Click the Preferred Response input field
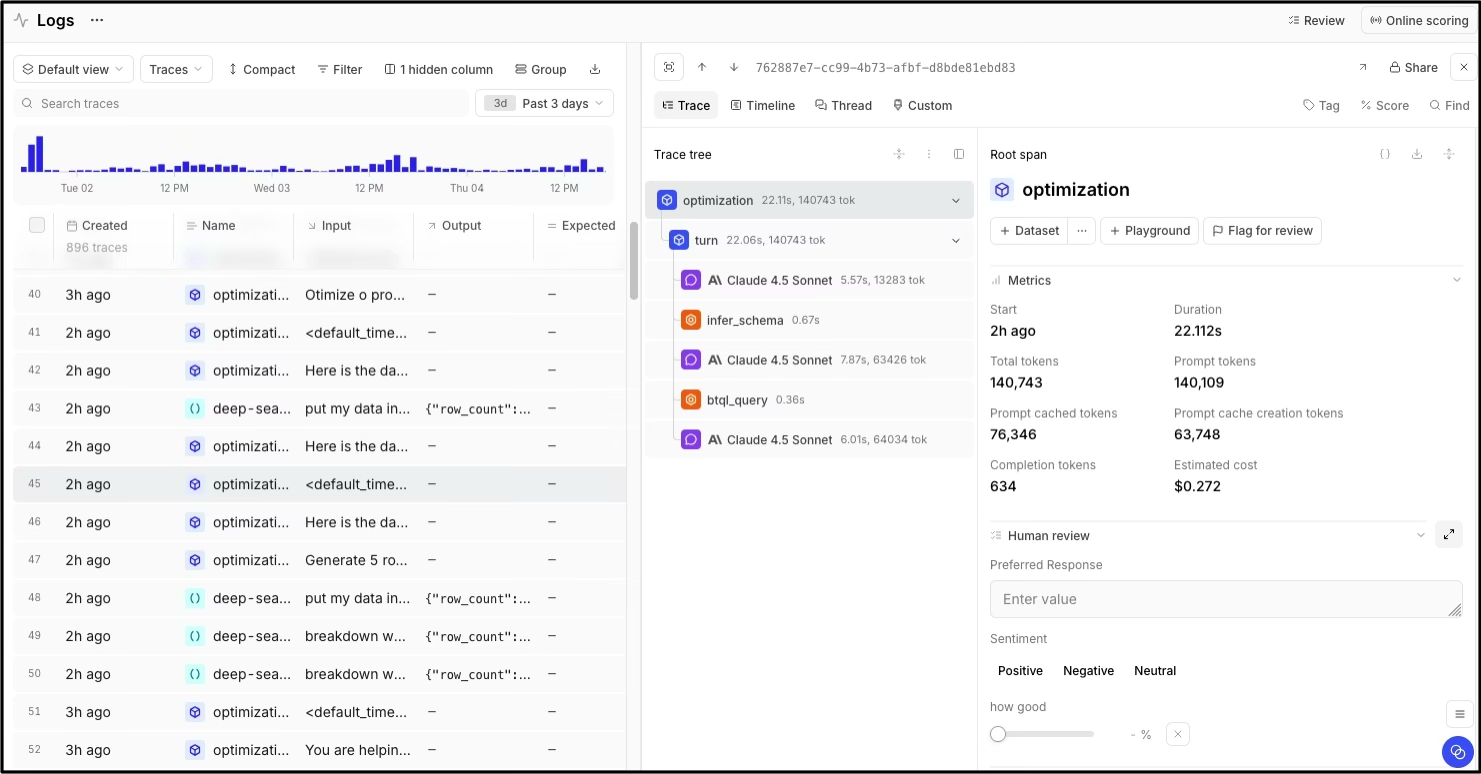Screen dimensions: 1481x774 coord(1226,599)
